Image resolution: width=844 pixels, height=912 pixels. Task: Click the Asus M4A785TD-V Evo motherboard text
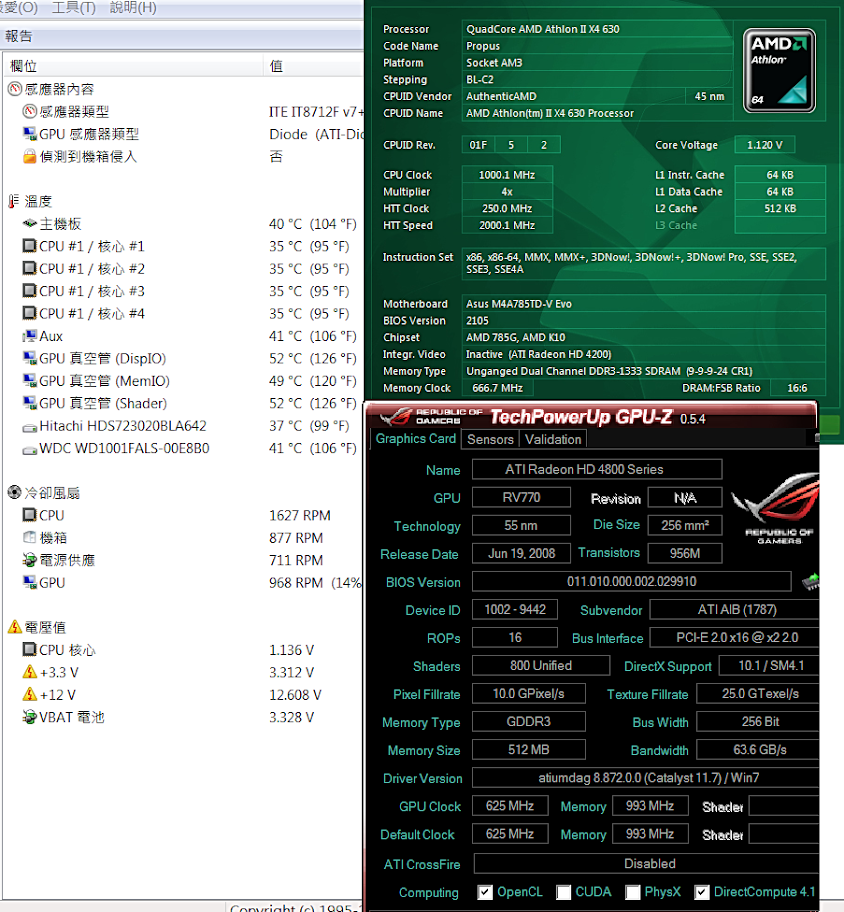click(x=519, y=304)
